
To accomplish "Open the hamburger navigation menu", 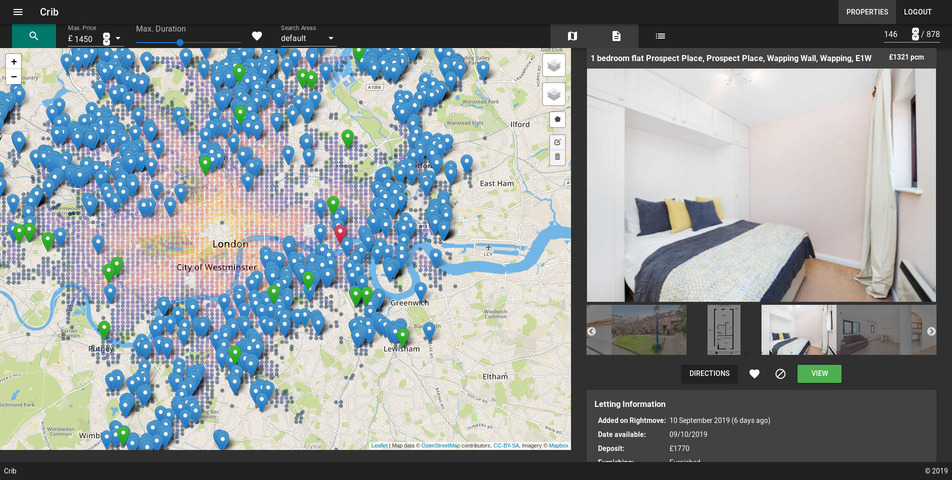I will [x=18, y=12].
